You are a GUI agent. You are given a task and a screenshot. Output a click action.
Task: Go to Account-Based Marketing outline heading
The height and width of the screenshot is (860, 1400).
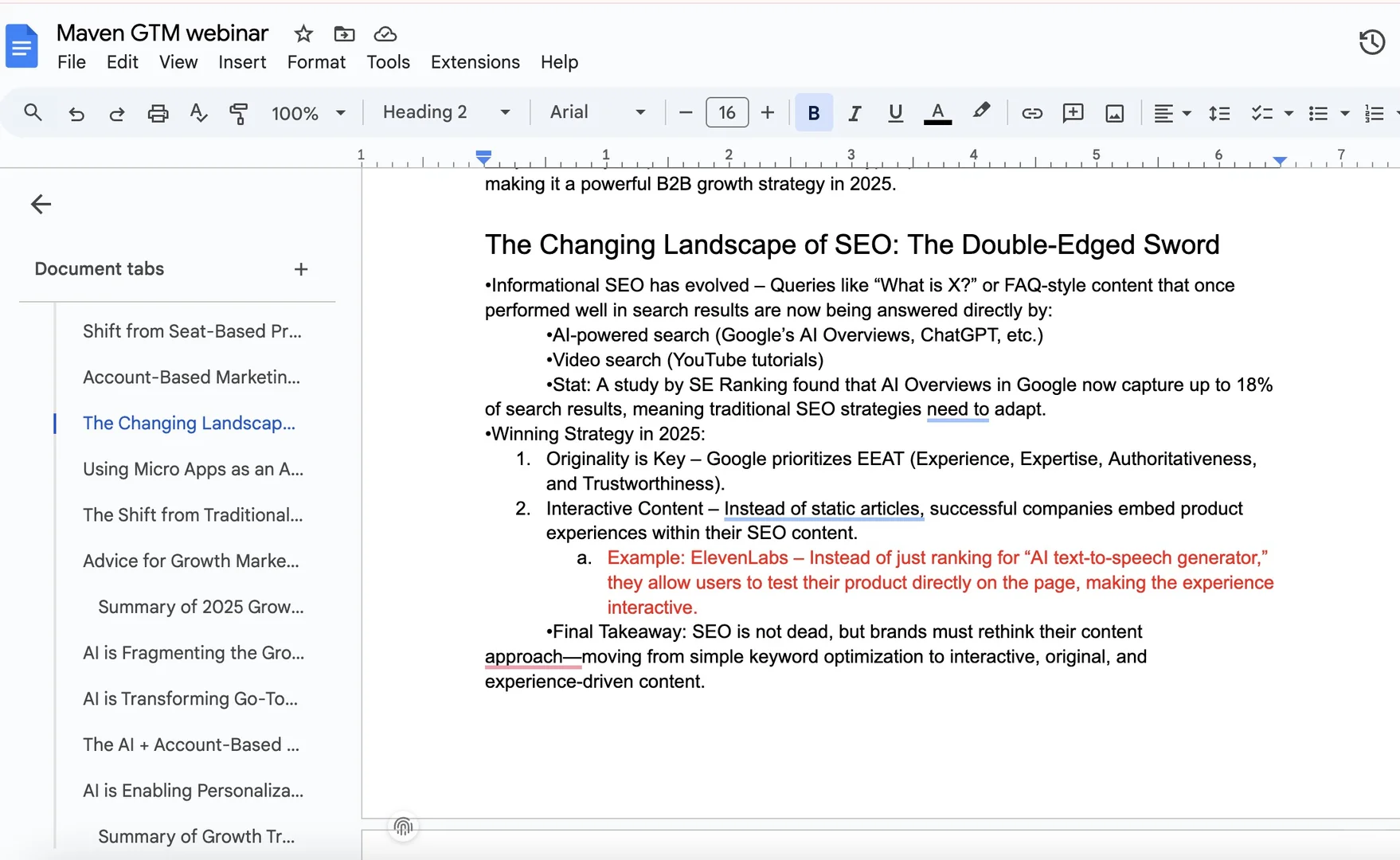192,377
